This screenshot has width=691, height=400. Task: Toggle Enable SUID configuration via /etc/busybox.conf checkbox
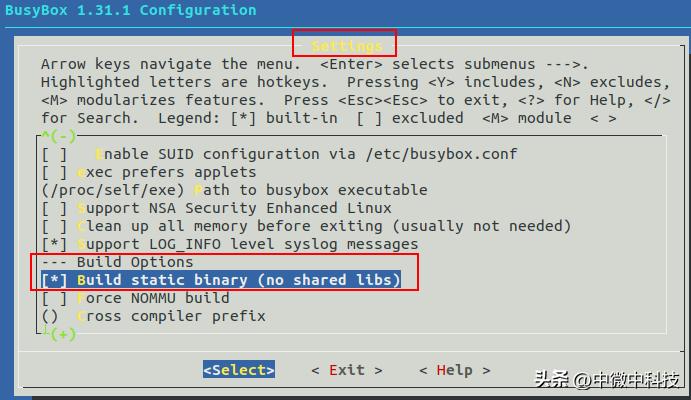point(279,154)
